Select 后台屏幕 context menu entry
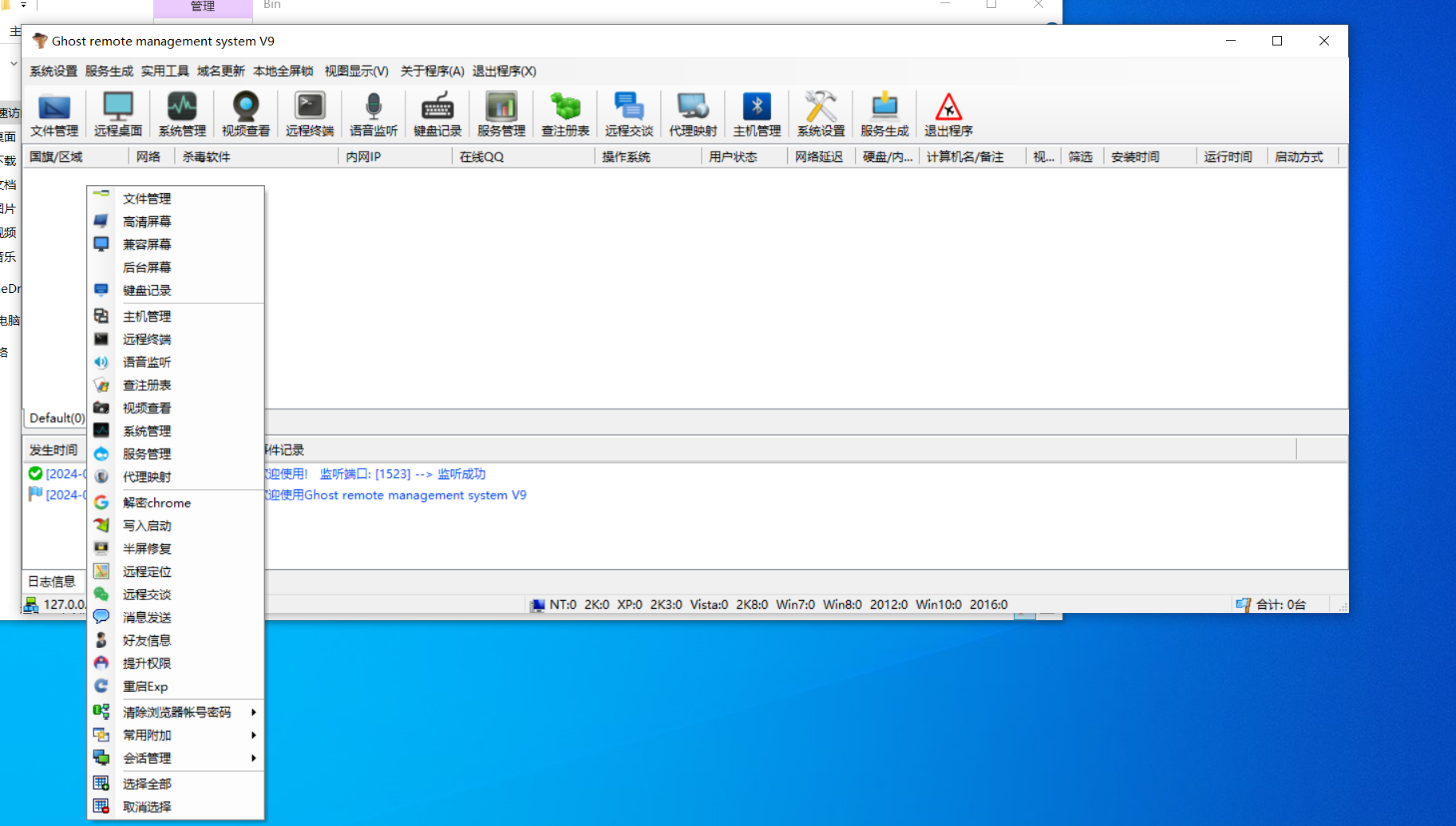Image resolution: width=1456 pixels, height=826 pixels. click(x=176, y=267)
